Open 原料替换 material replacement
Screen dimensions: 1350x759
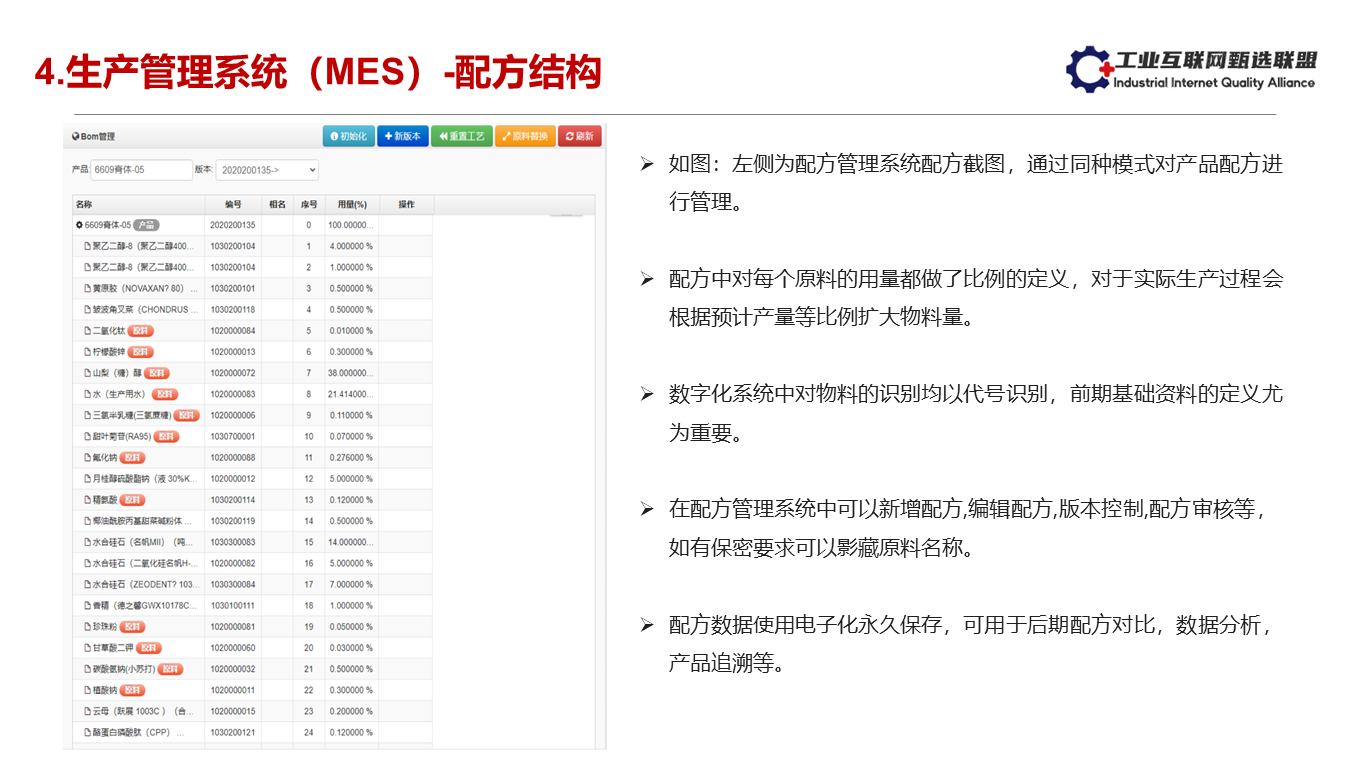pyautogui.click(x=525, y=136)
